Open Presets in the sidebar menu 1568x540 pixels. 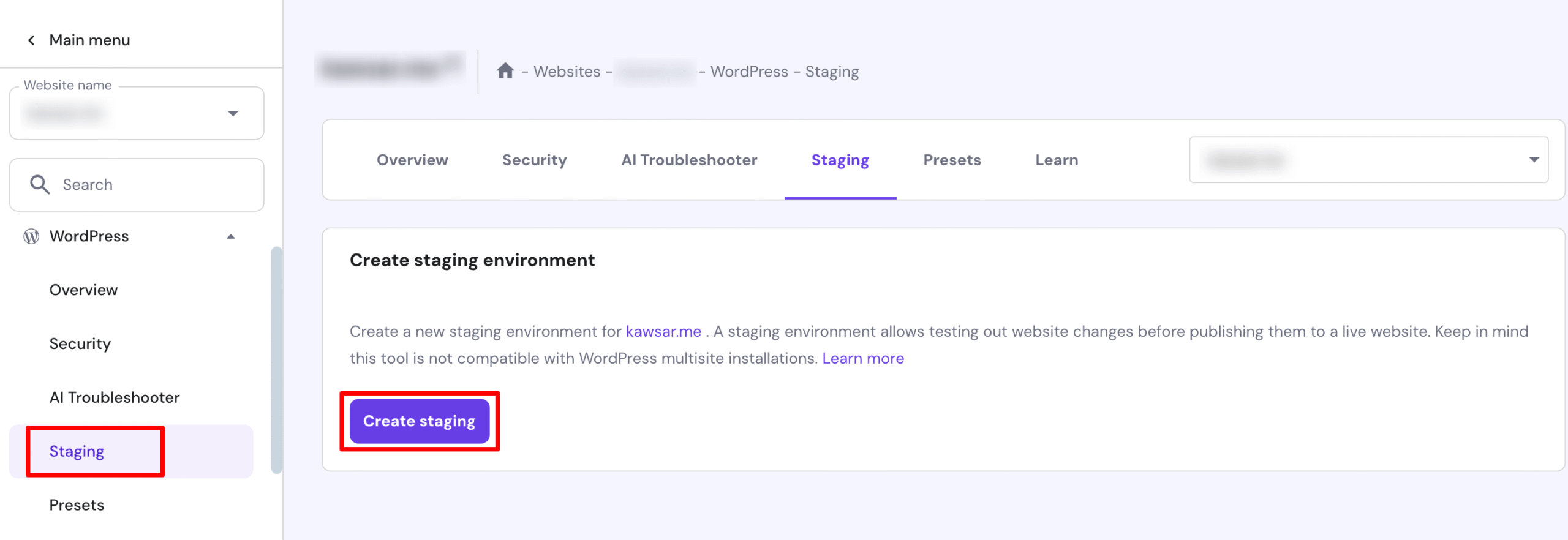click(77, 505)
